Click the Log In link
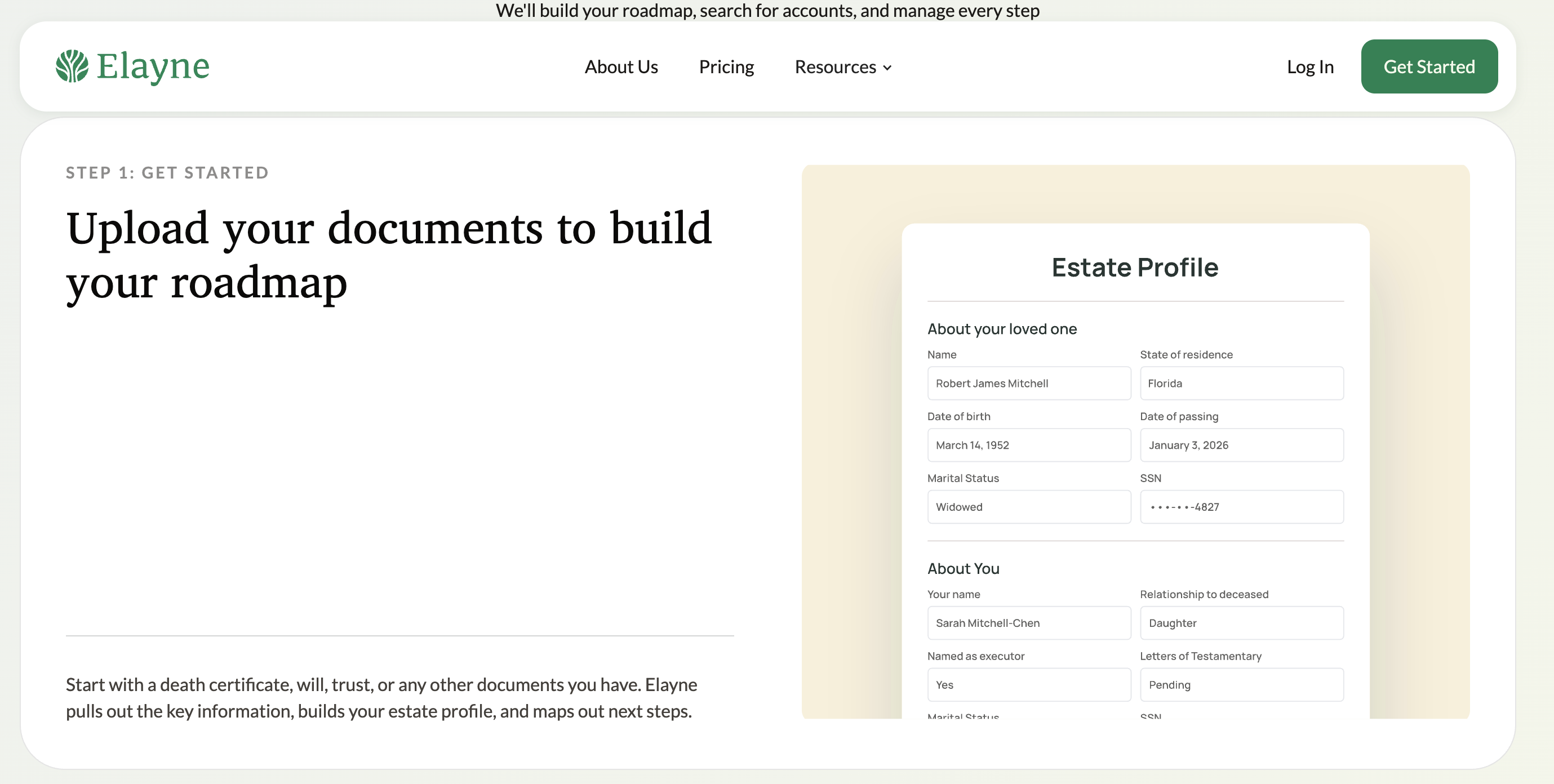The image size is (1554, 784). (1309, 67)
